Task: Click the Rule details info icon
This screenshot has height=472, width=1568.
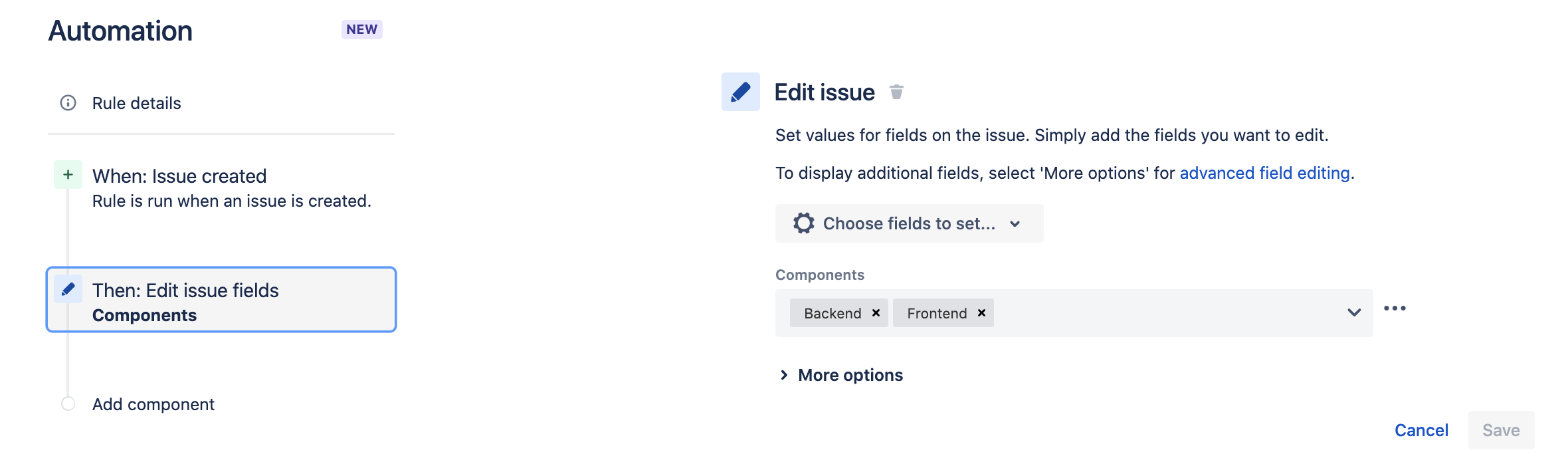Action: click(68, 103)
